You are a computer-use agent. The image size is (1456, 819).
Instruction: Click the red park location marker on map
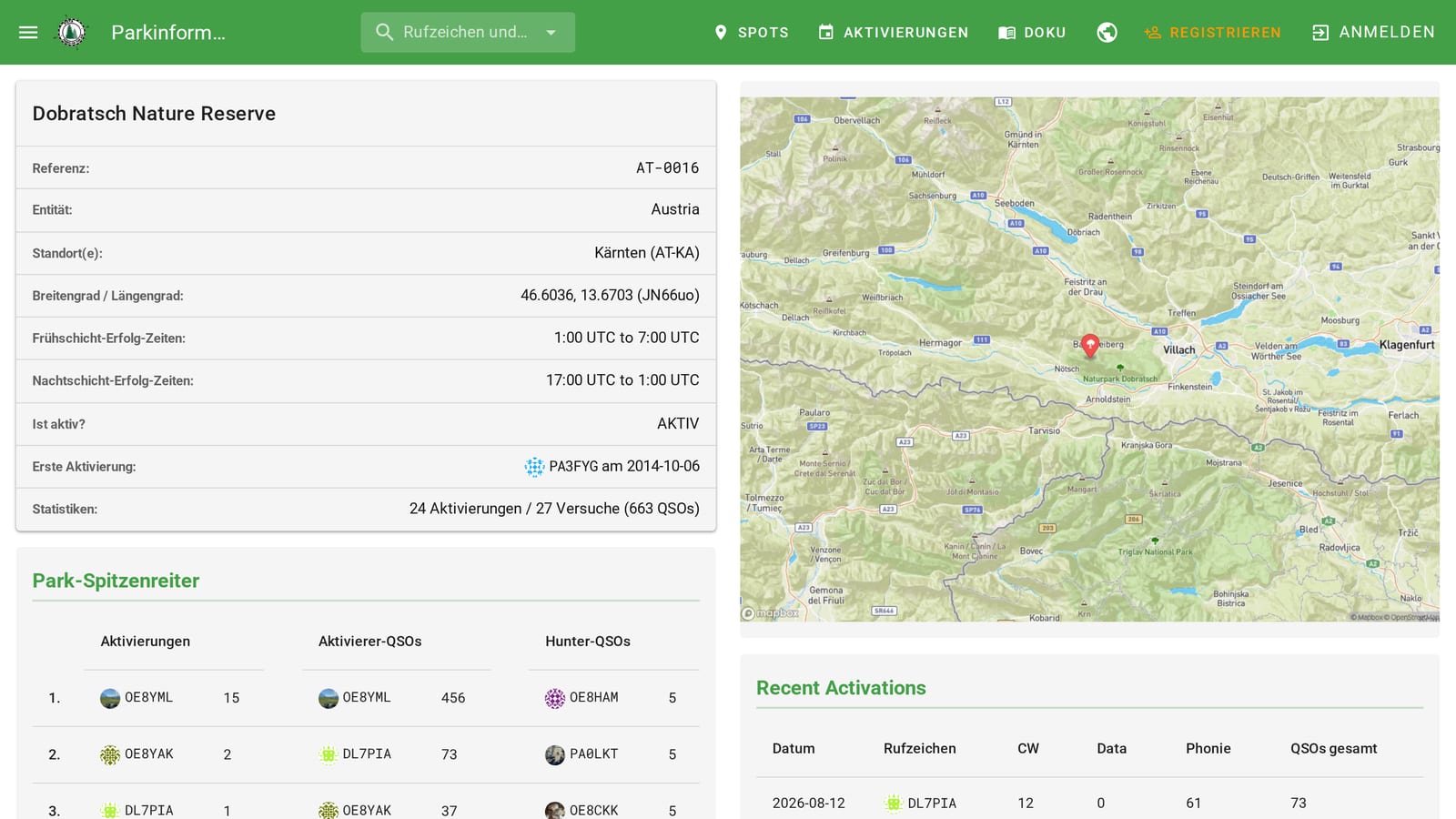1090,345
